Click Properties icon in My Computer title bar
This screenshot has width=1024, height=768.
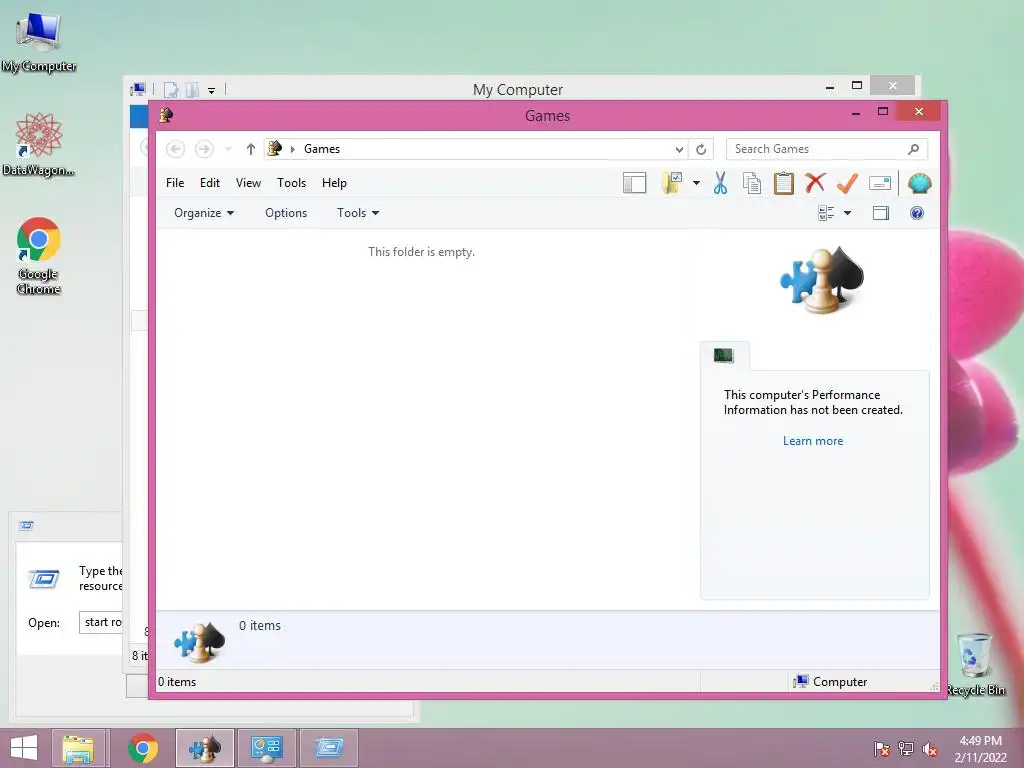[x=171, y=89]
